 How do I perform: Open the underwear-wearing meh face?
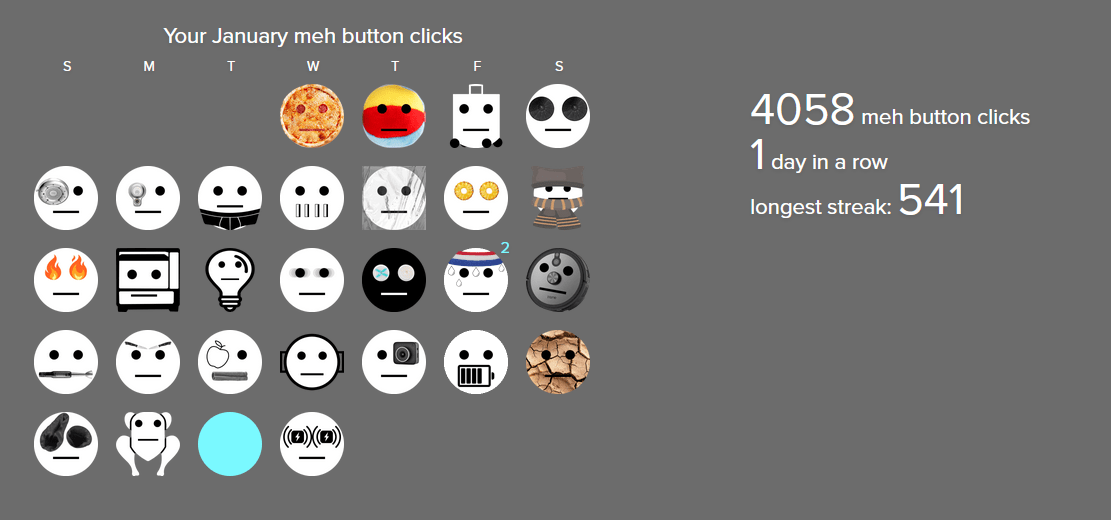230,198
